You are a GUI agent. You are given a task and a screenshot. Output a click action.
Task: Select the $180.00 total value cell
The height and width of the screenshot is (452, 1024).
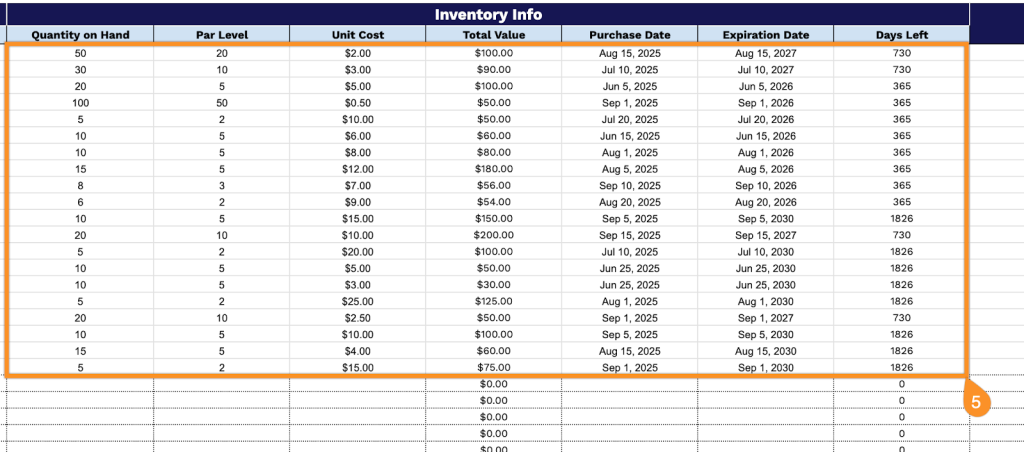[493, 169]
